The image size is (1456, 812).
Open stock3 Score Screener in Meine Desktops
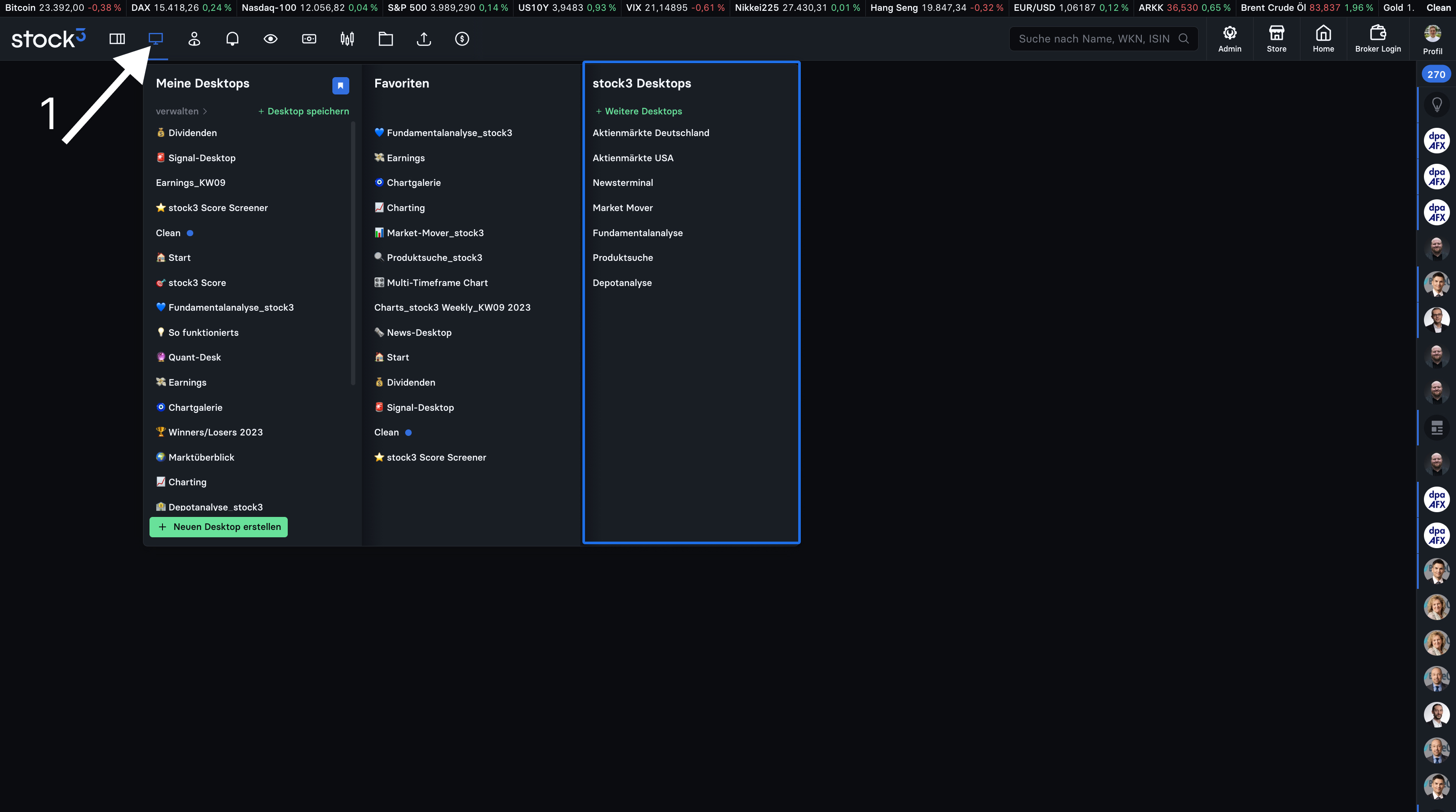coord(212,208)
